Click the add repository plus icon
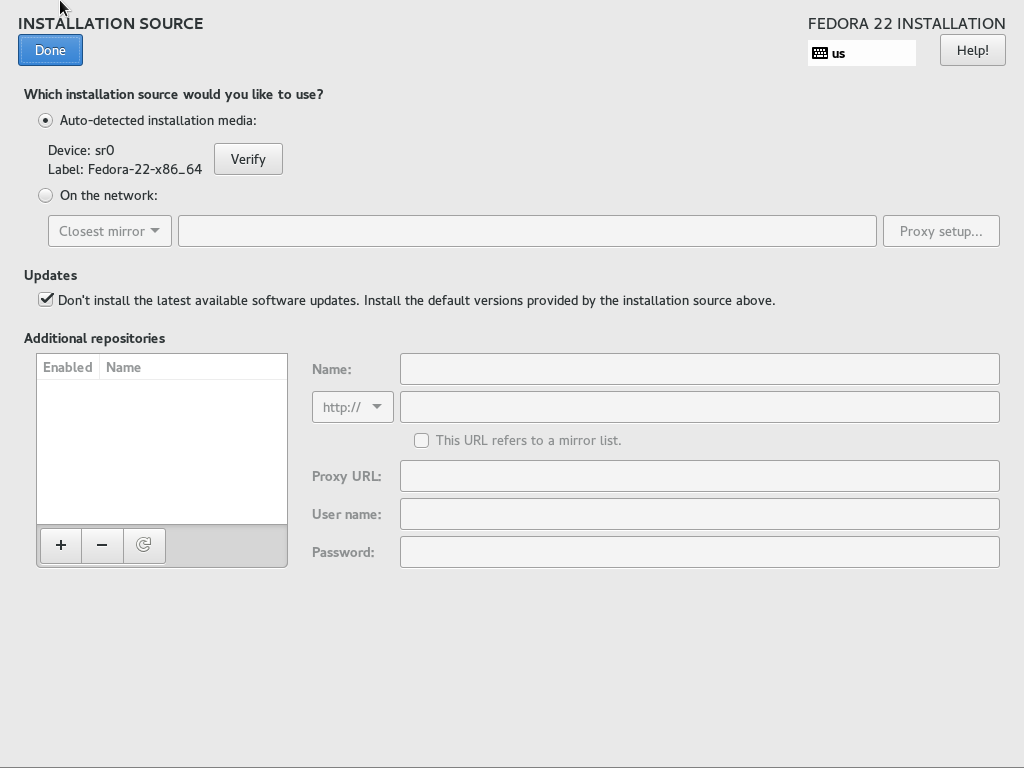Screen dimensions: 1024x768 coord(61,545)
